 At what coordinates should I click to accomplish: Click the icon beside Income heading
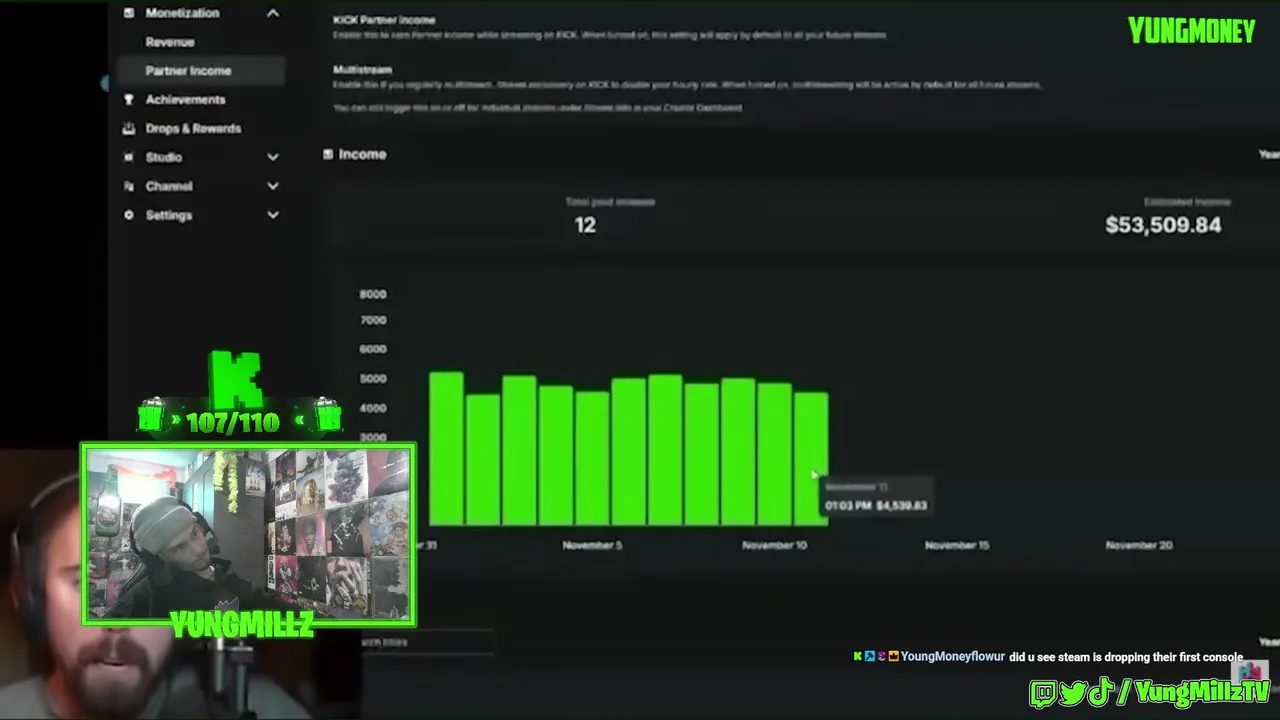(328, 154)
